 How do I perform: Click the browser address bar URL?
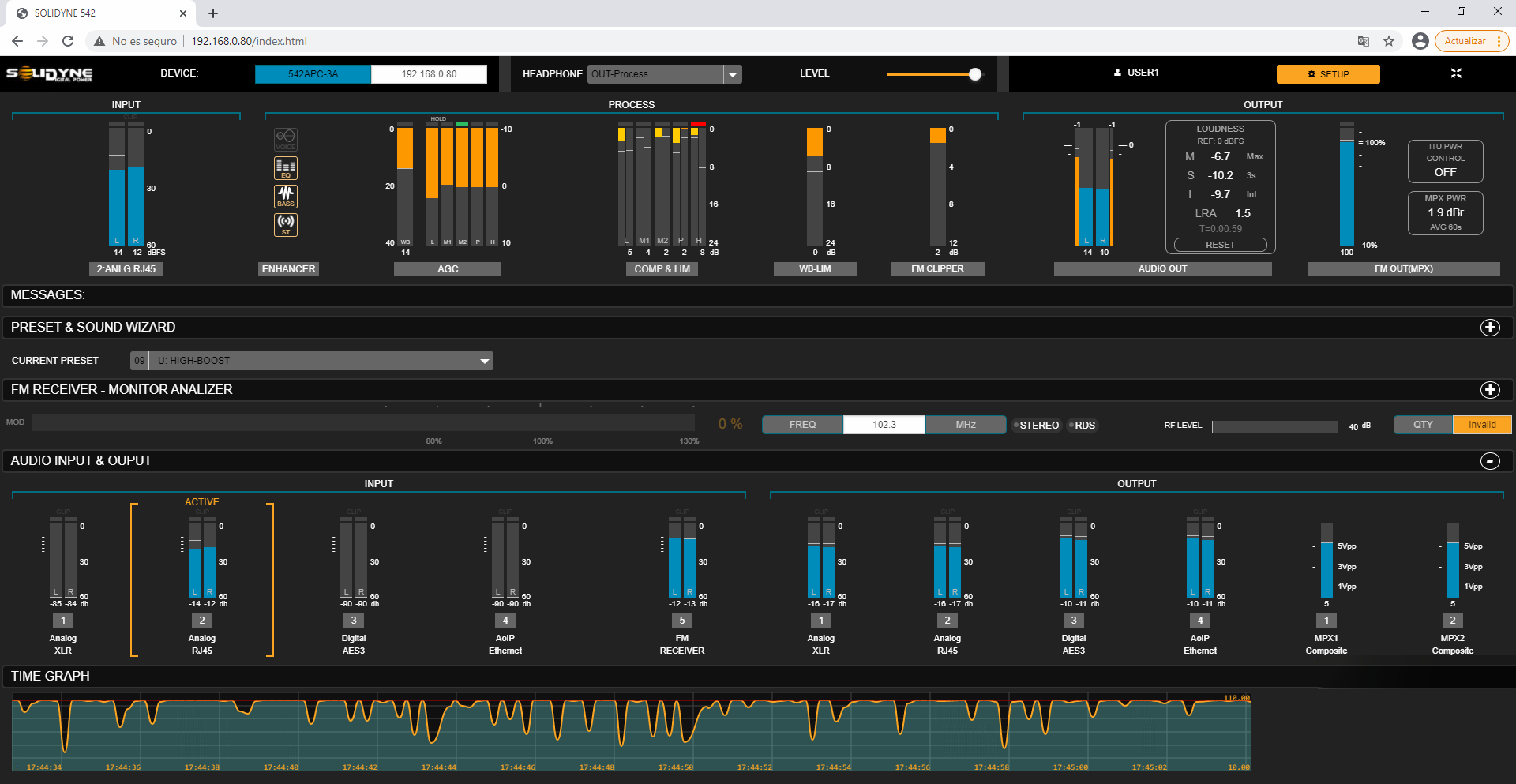pyautogui.click(x=249, y=41)
